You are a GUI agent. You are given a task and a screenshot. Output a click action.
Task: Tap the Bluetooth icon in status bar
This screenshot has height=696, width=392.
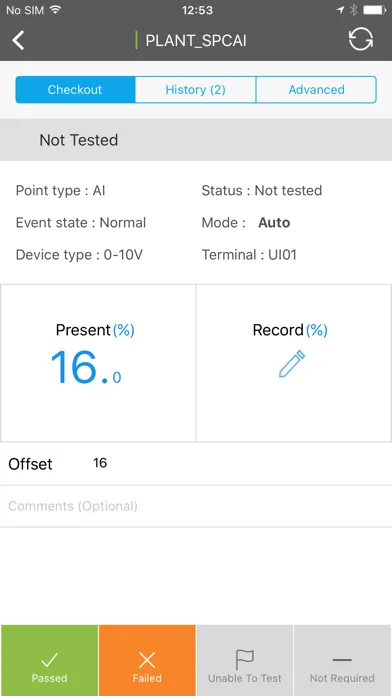(353, 10)
